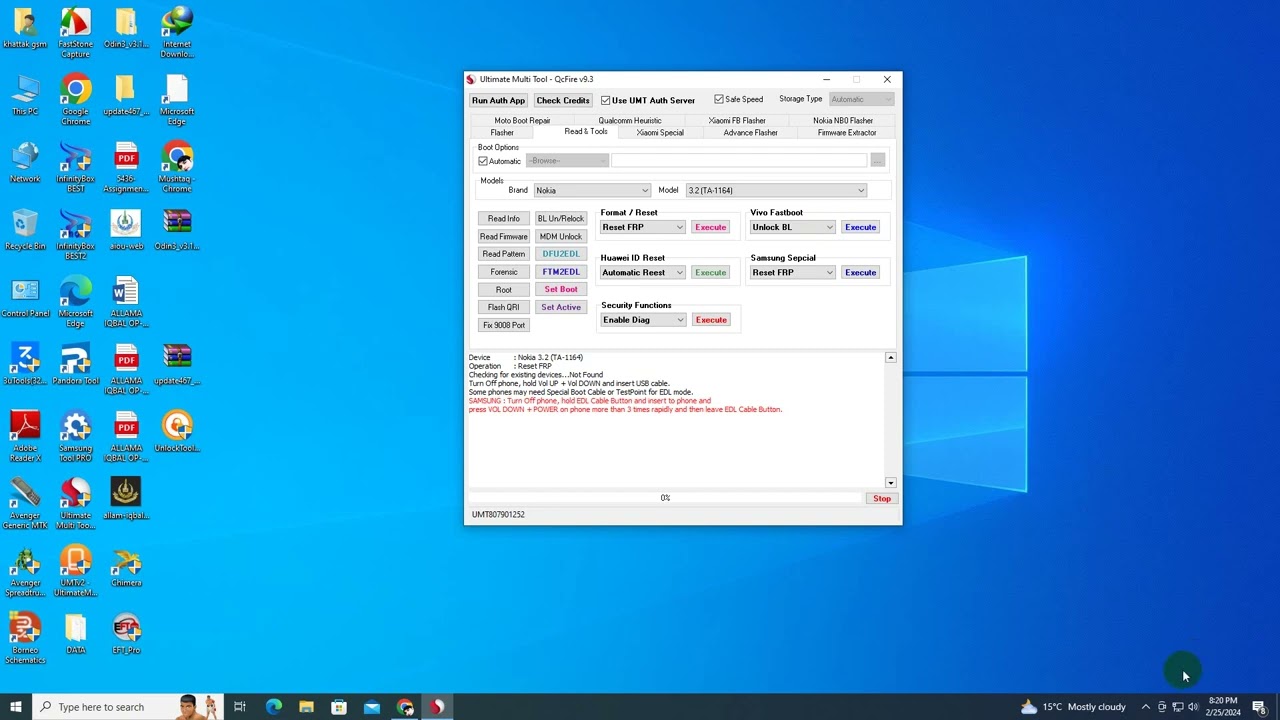Open the Brand dropdown showing Nokia
The image size is (1280, 720).
pos(592,190)
